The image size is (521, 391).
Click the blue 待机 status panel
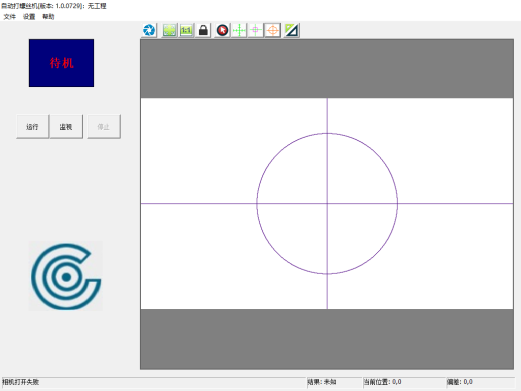[61, 63]
